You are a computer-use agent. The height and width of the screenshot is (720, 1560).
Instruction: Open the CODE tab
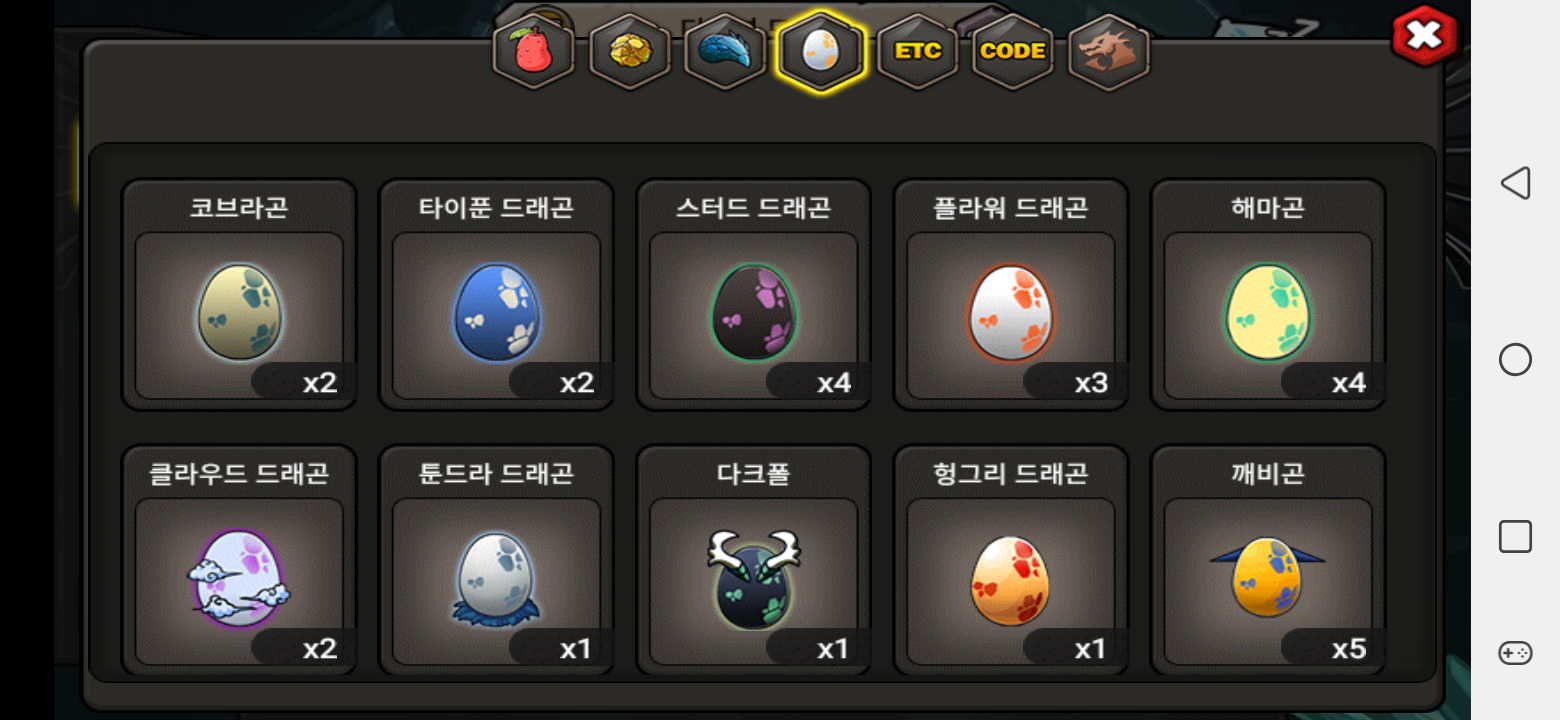point(1013,51)
